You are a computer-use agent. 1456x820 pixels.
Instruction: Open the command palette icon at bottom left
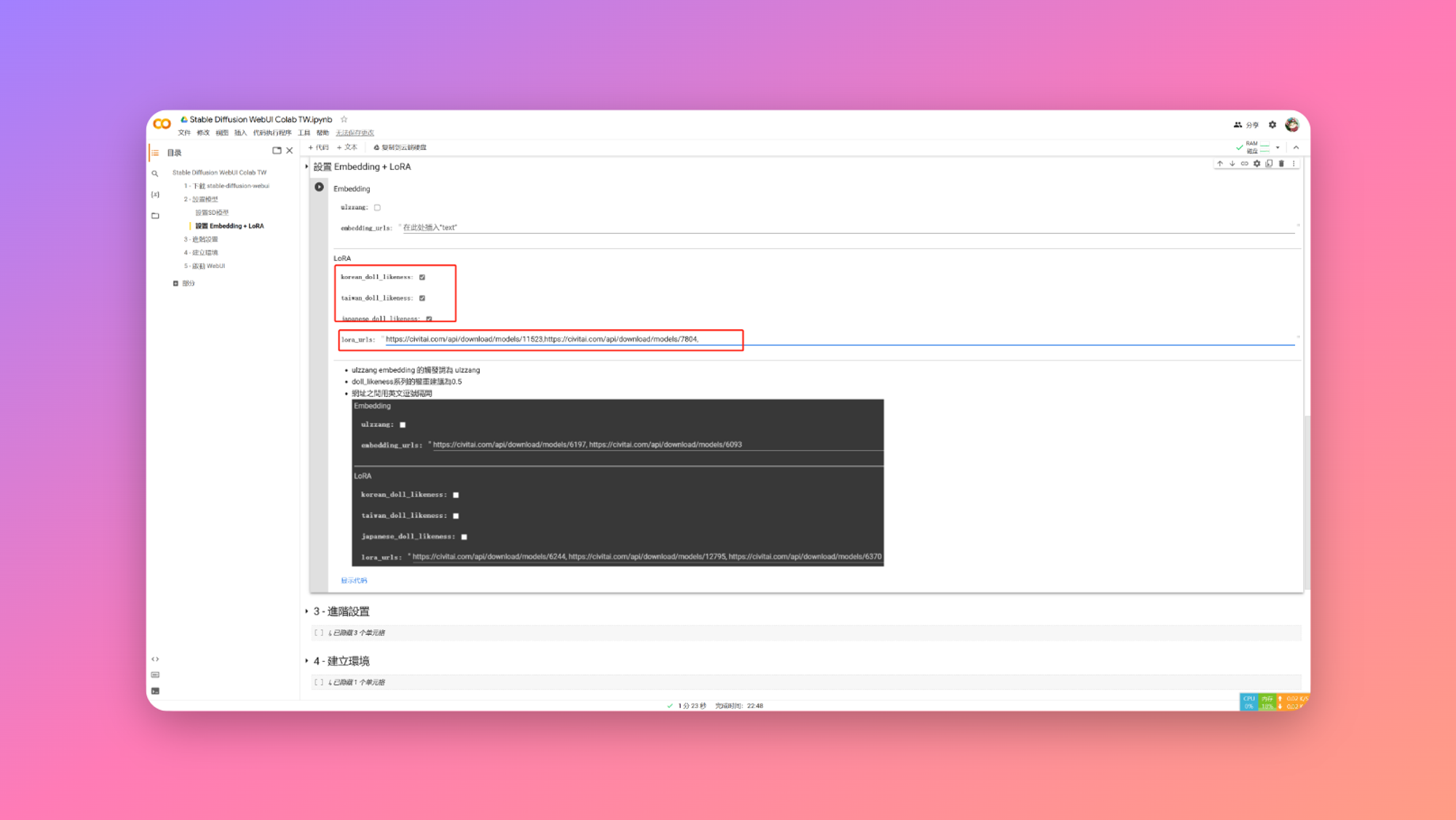coord(155,675)
